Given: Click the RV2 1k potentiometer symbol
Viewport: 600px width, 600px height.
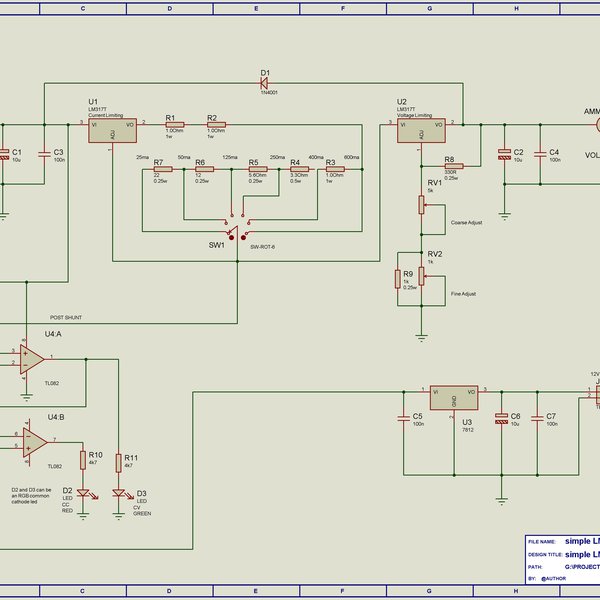Looking at the screenshot, I should click(x=422, y=276).
